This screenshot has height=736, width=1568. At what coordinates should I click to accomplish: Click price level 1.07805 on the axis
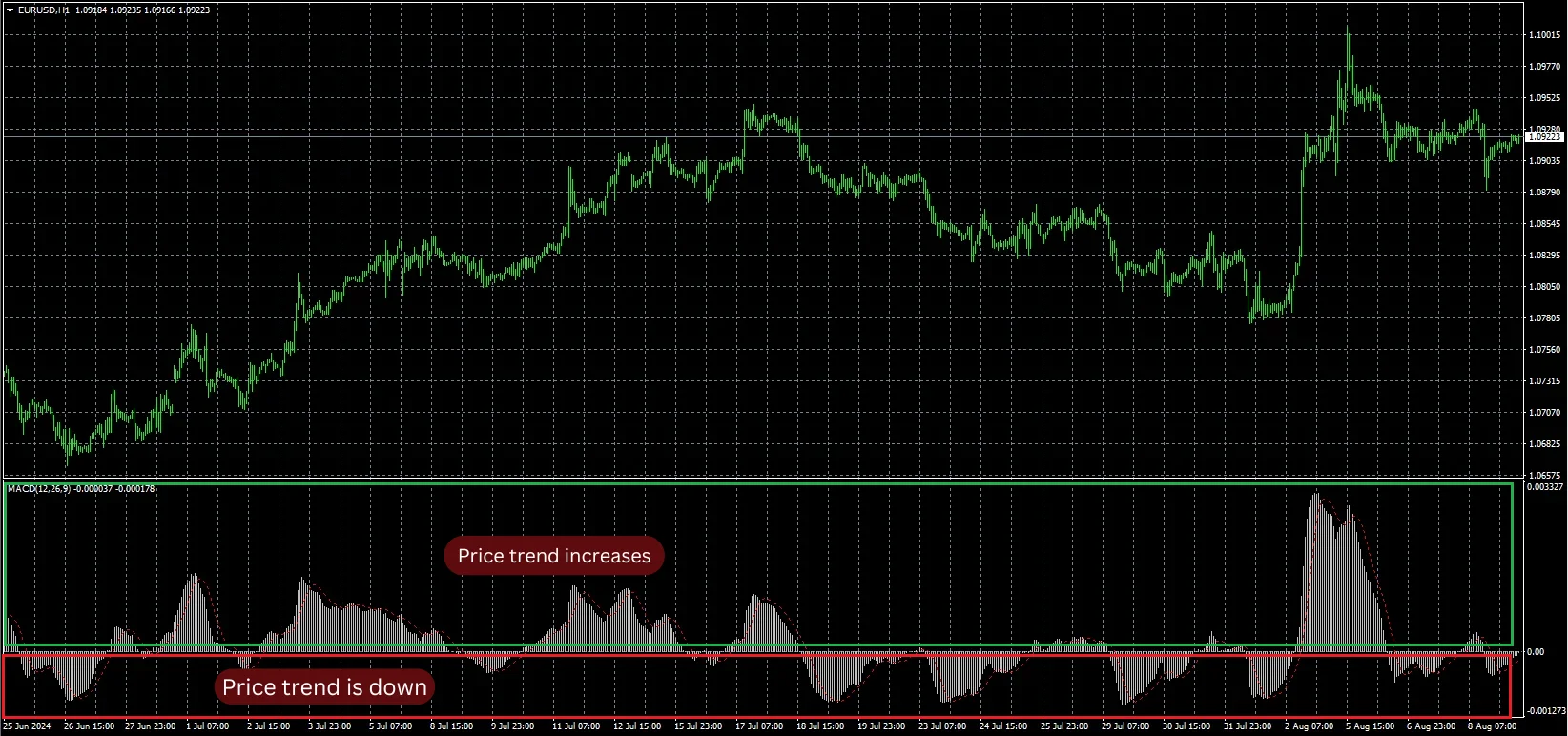[1545, 318]
